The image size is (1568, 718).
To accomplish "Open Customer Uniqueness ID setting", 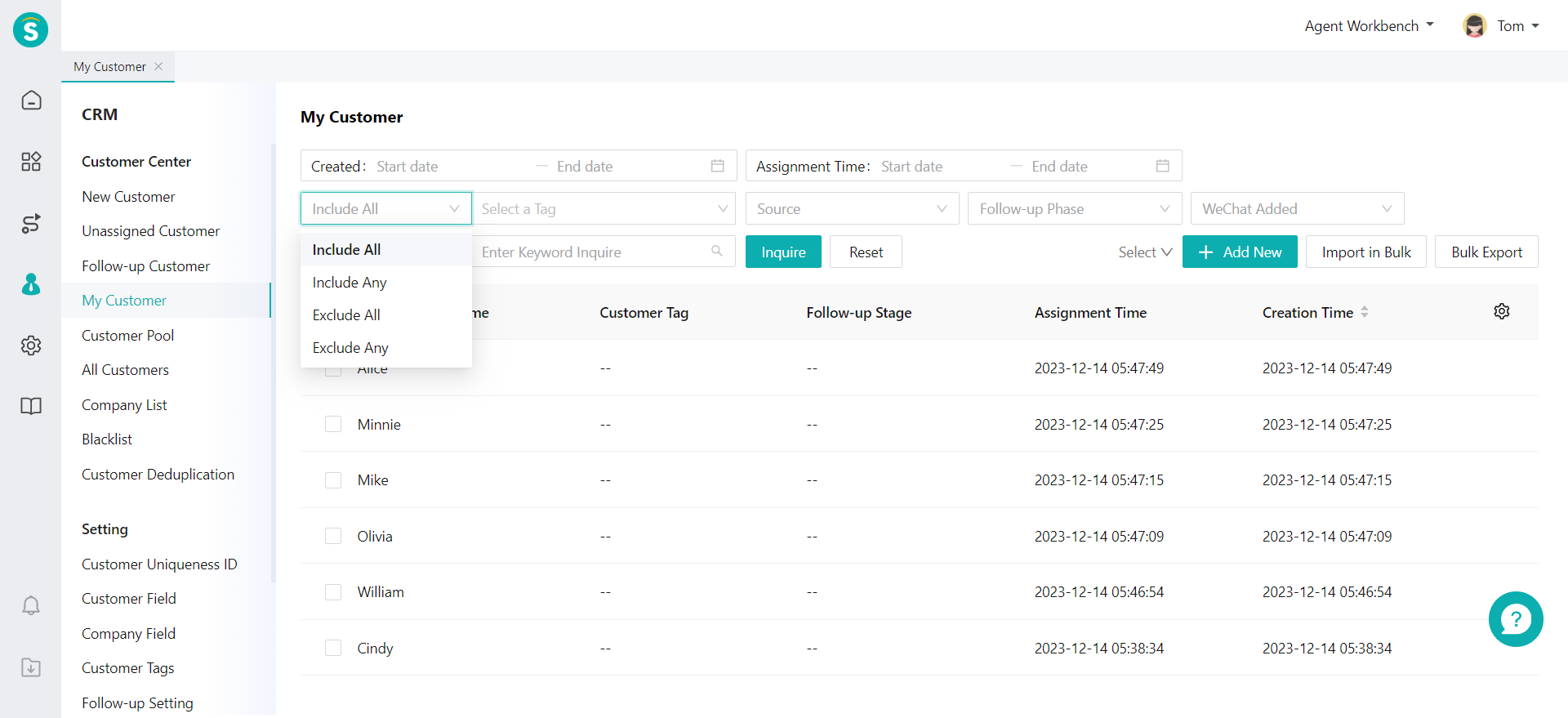I will click(x=159, y=564).
